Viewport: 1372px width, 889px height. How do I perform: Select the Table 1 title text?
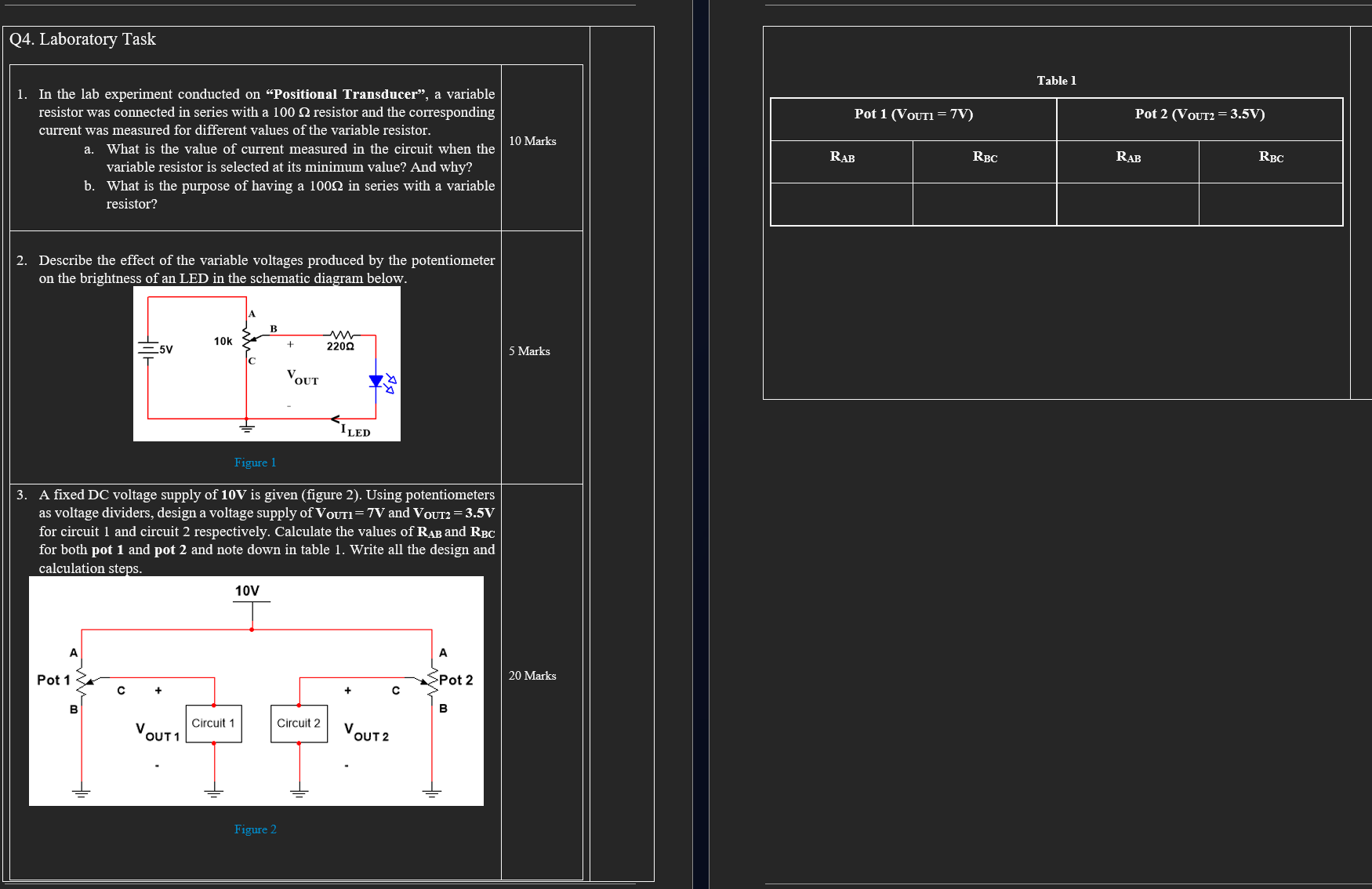tap(1056, 80)
